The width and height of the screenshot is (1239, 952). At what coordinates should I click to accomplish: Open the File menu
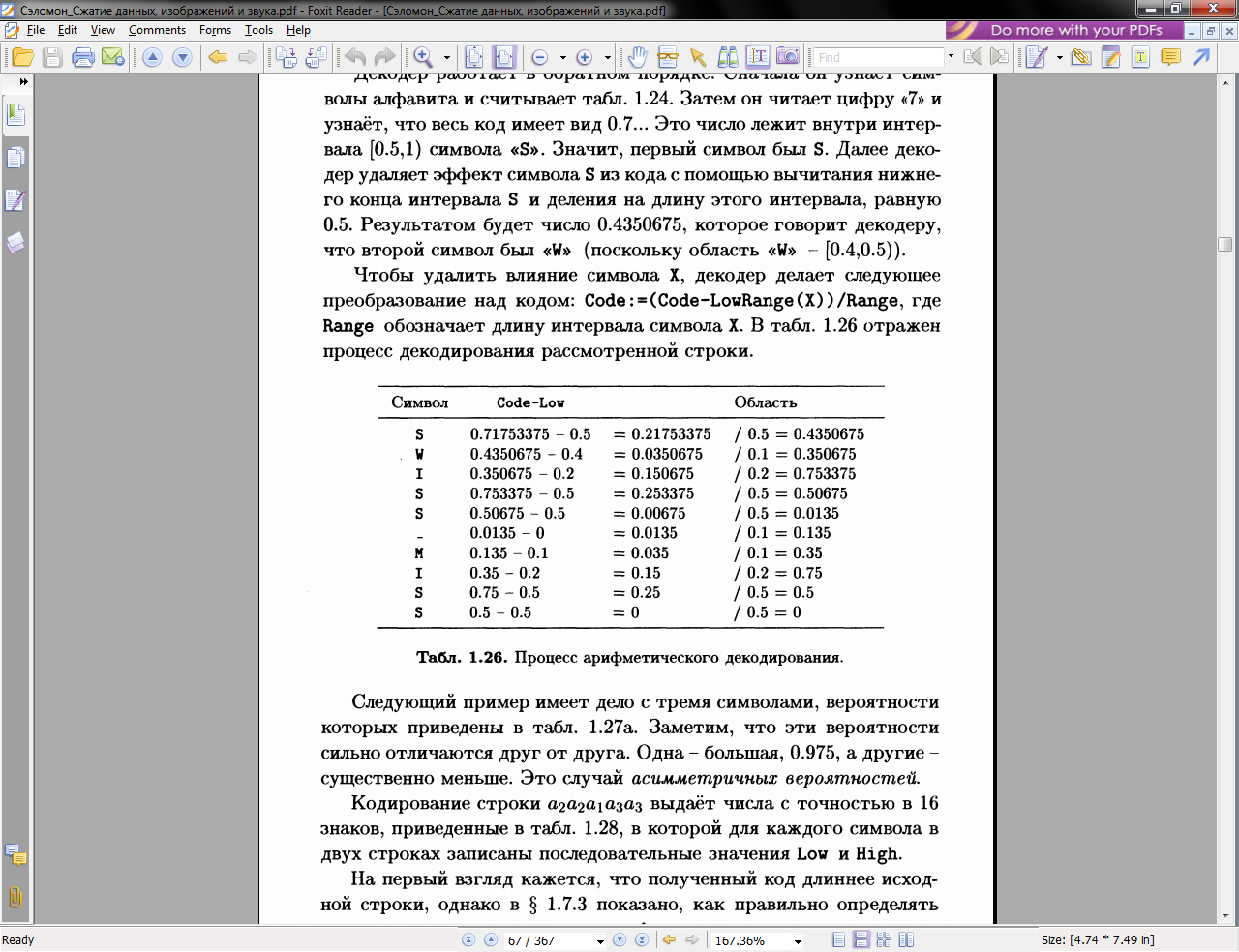[x=36, y=30]
